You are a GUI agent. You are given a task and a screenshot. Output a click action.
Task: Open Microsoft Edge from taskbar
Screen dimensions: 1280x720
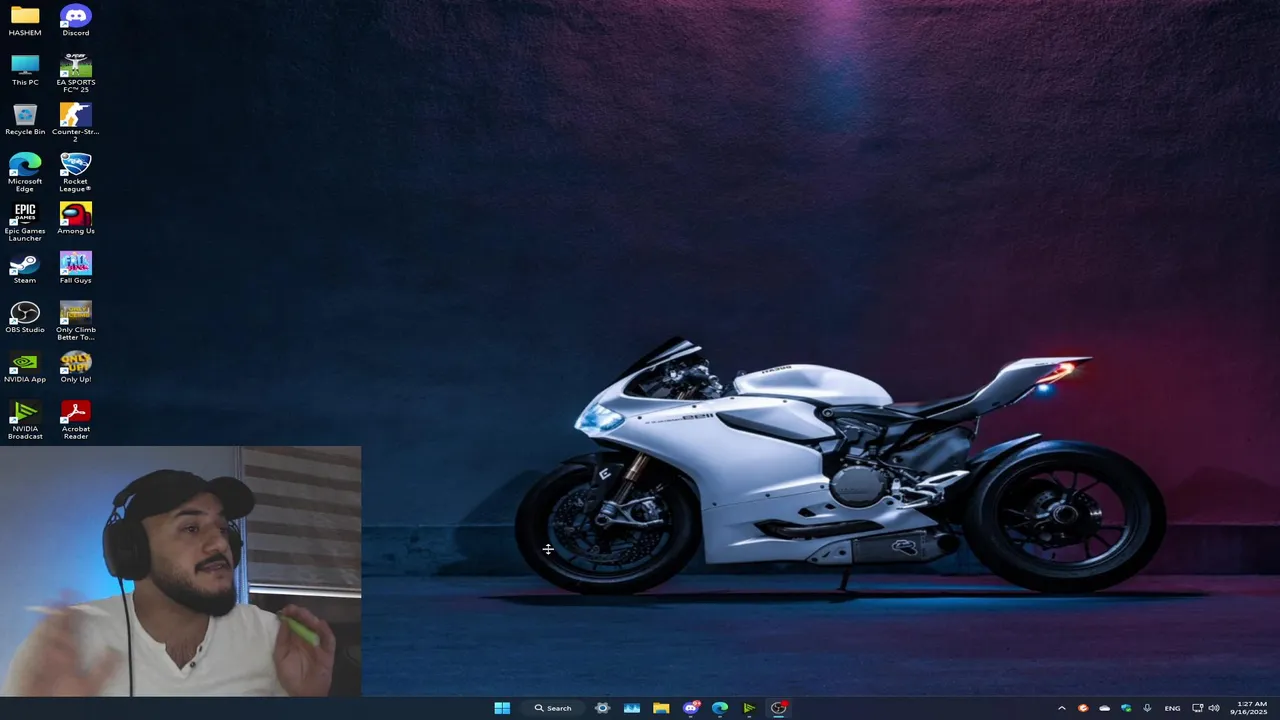point(720,708)
